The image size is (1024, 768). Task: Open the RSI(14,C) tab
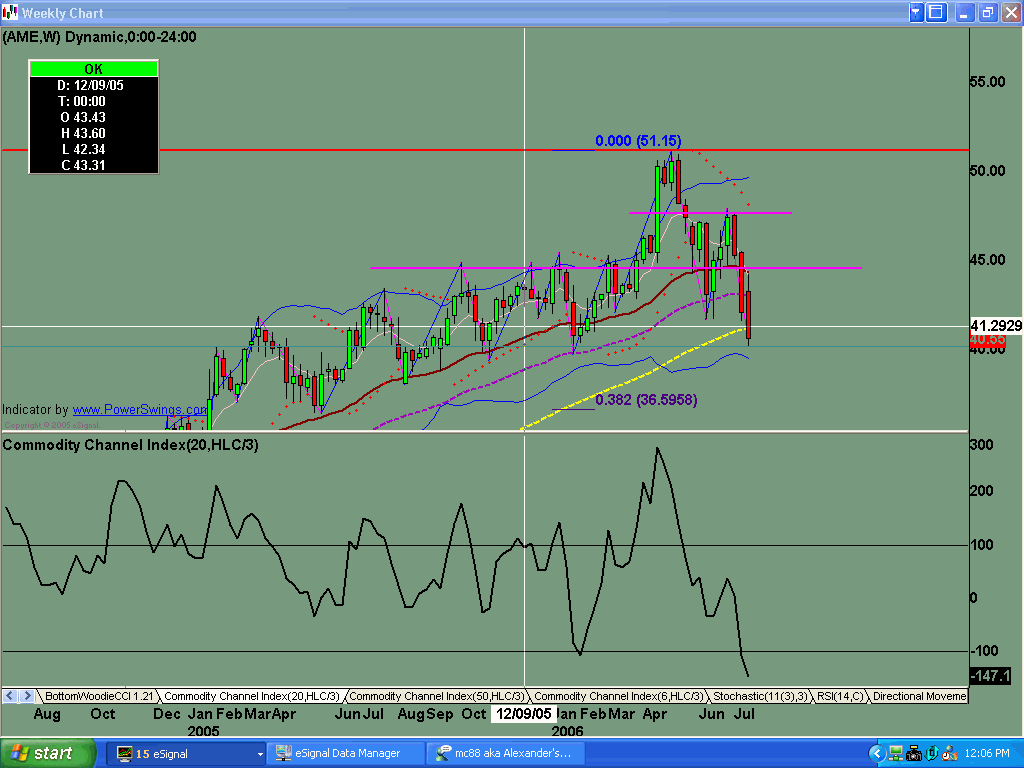(x=840, y=696)
